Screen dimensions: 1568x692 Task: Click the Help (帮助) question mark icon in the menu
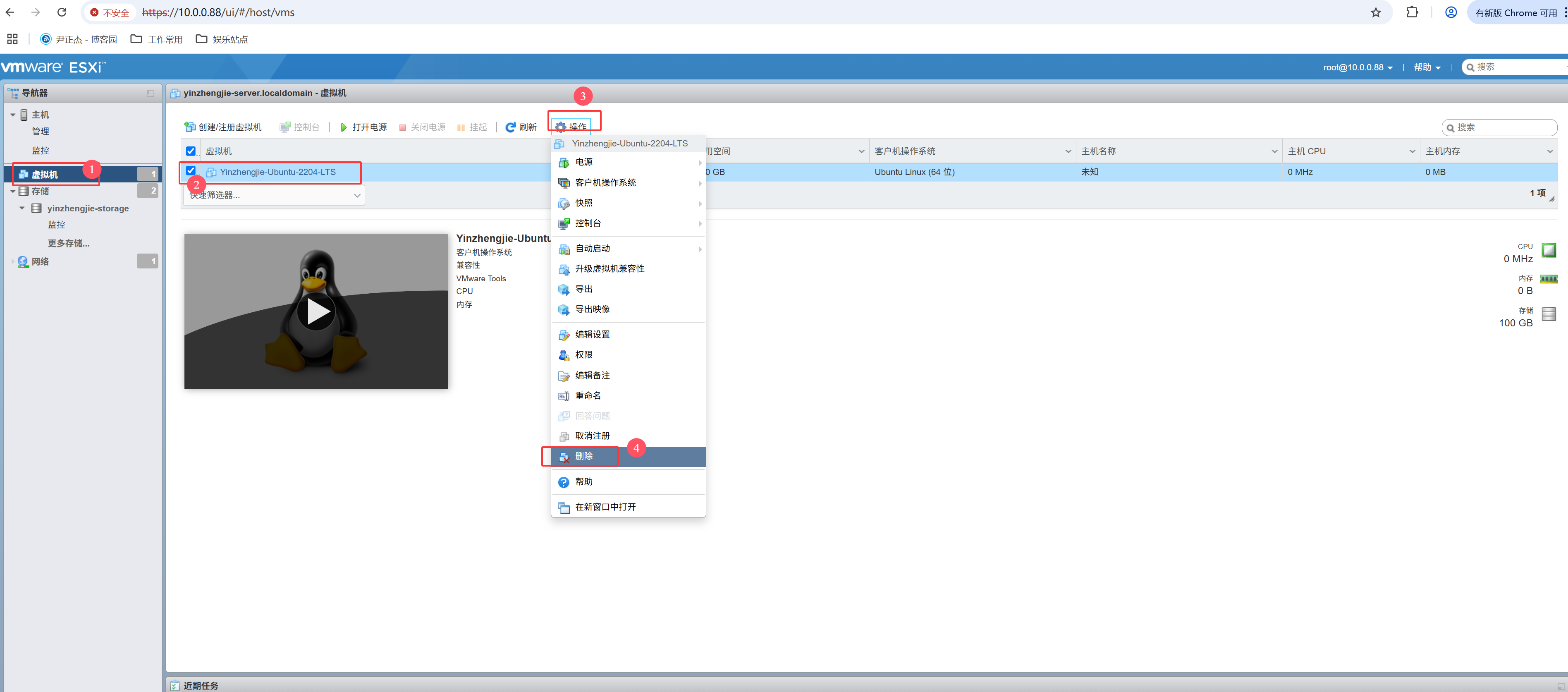click(564, 482)
